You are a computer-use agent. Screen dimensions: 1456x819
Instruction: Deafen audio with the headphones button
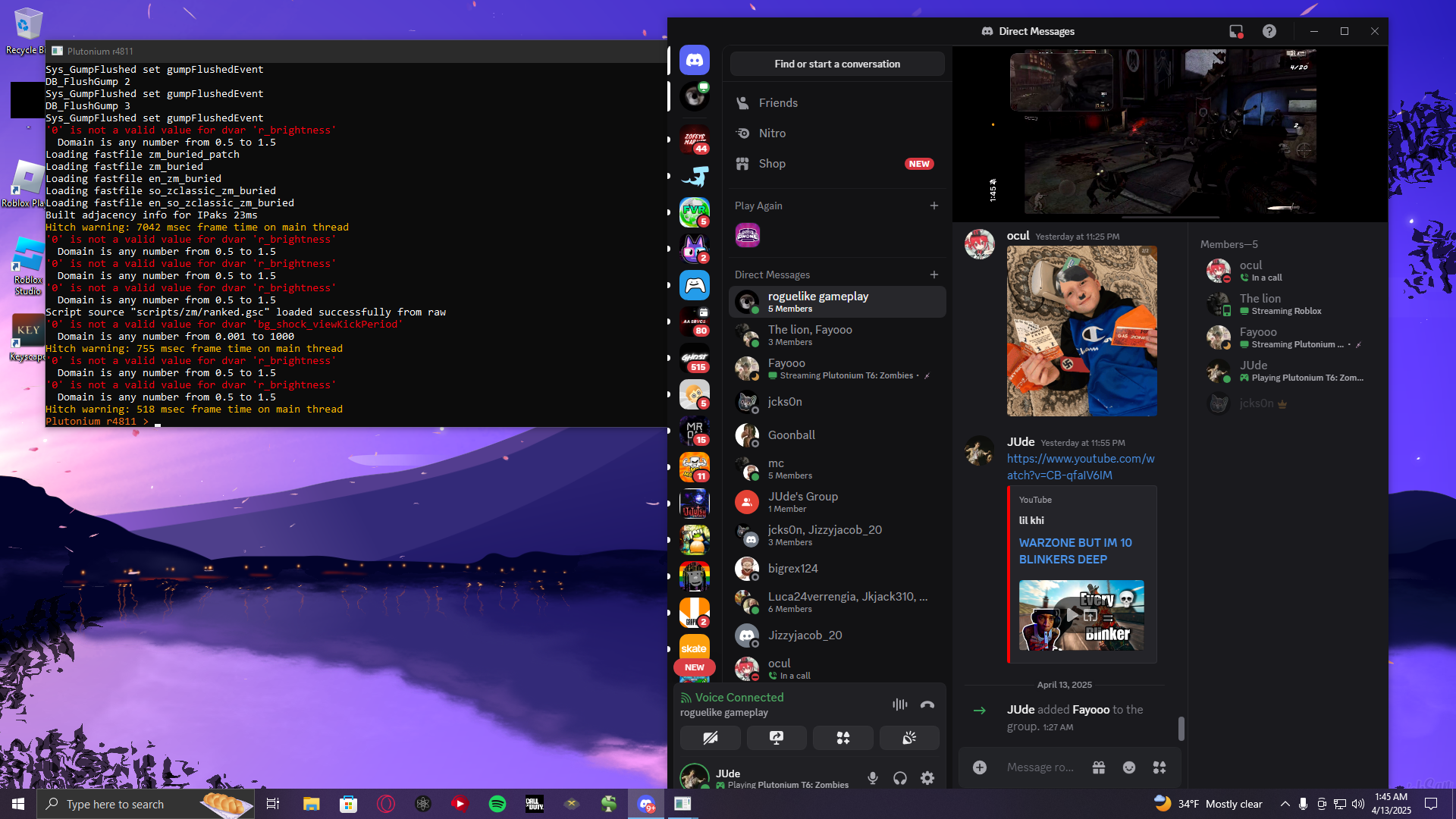pyautogui.click(x=900, y=778)
